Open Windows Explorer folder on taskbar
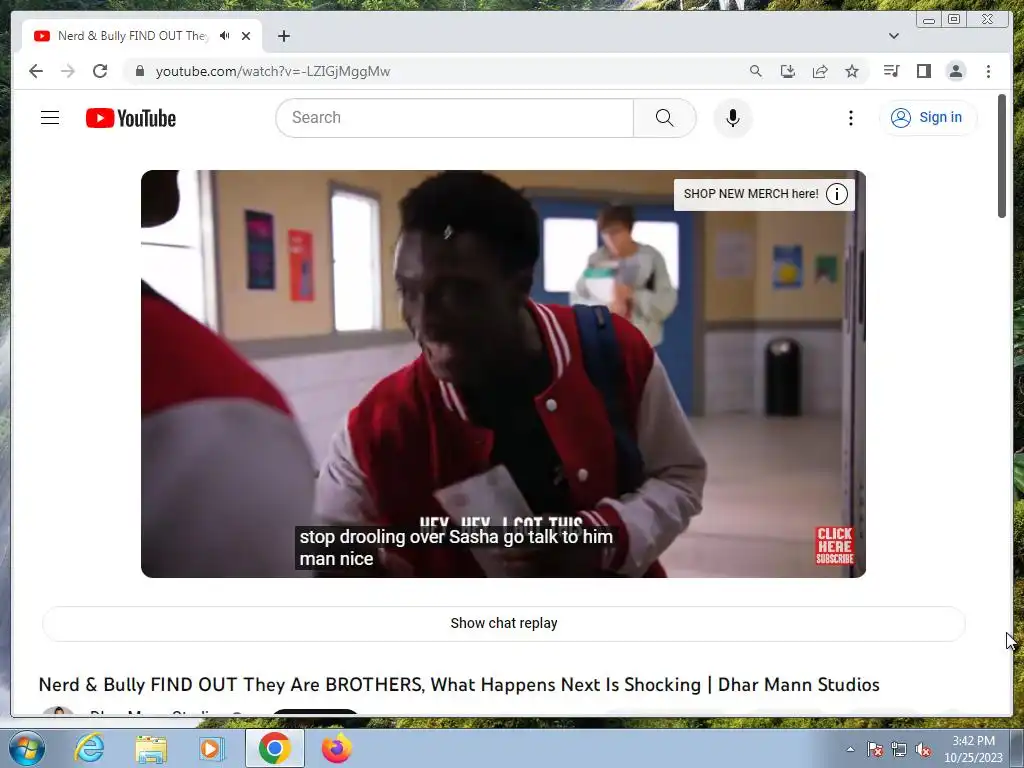The image size is (1024, 768). [151, 749]
